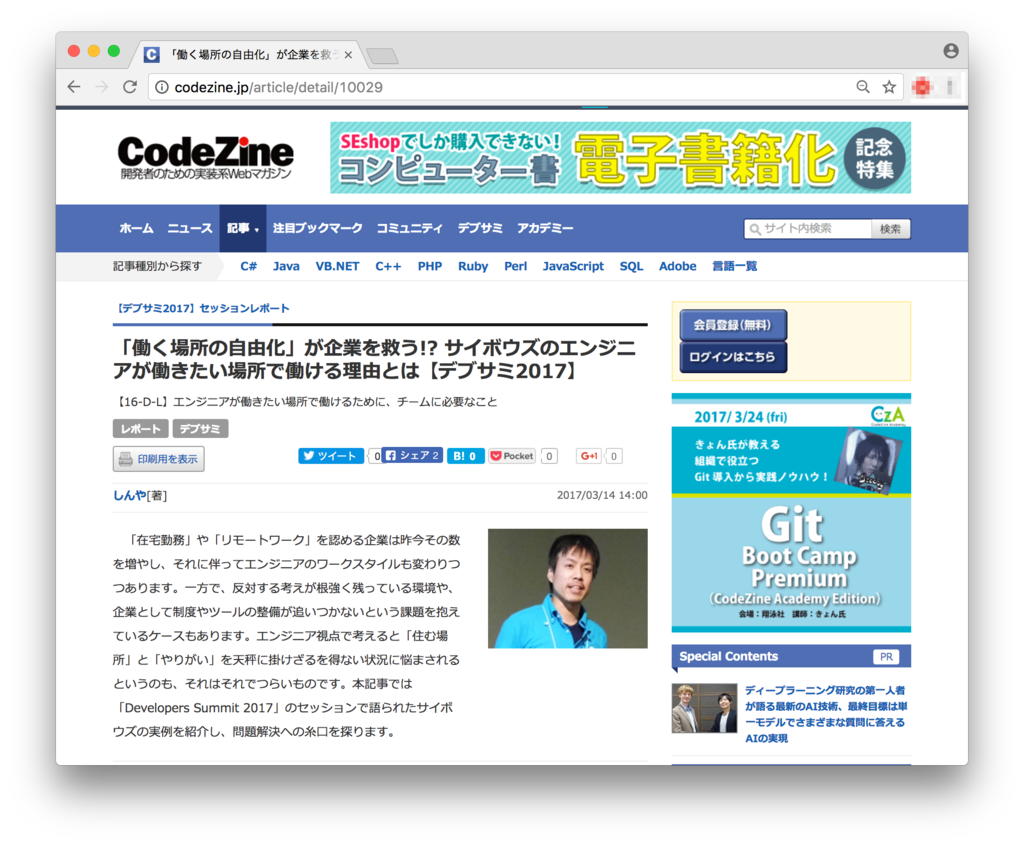Viewport: 1024px width, 845px height.
Task: Close the CodeZine browser tab
Action: pos(348,55)
